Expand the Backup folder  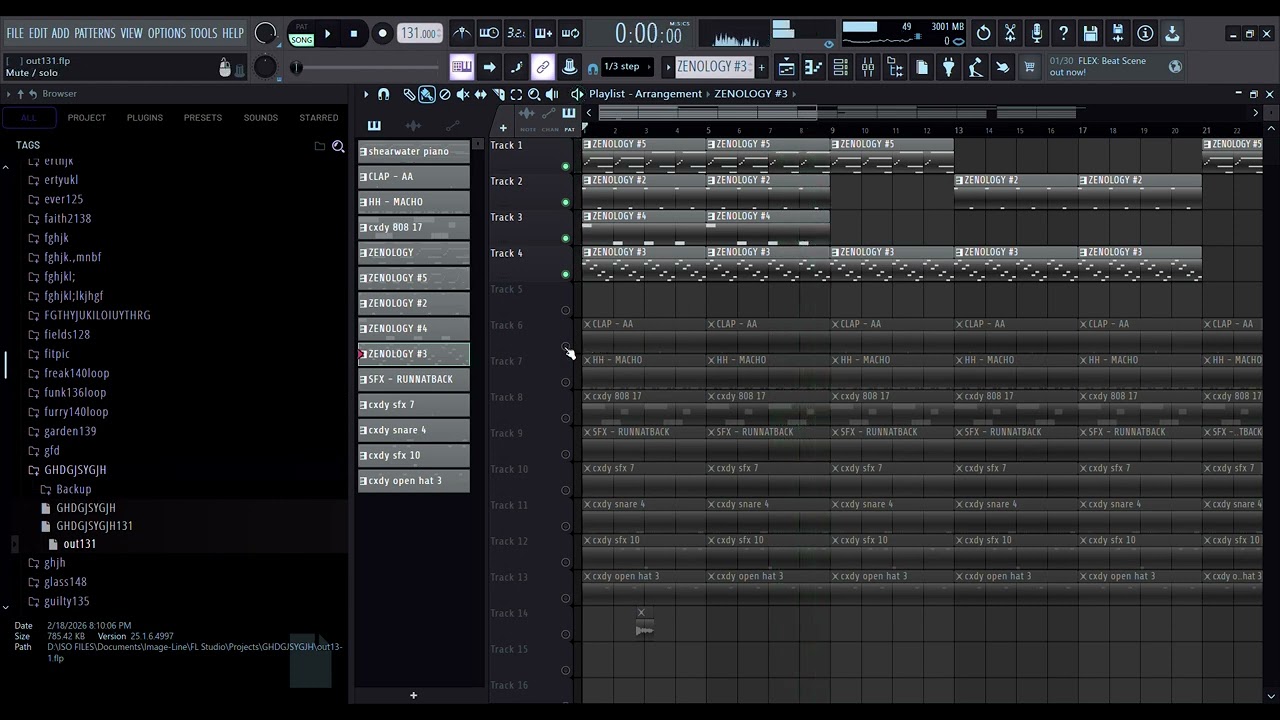tap(66, 489)
